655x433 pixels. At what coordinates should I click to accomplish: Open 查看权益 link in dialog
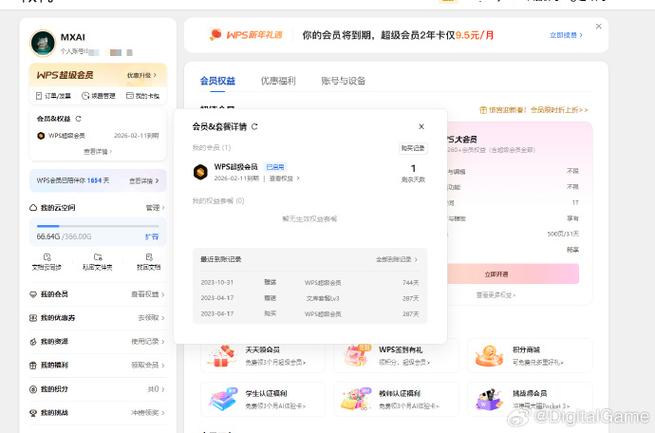tap(284, 178)
